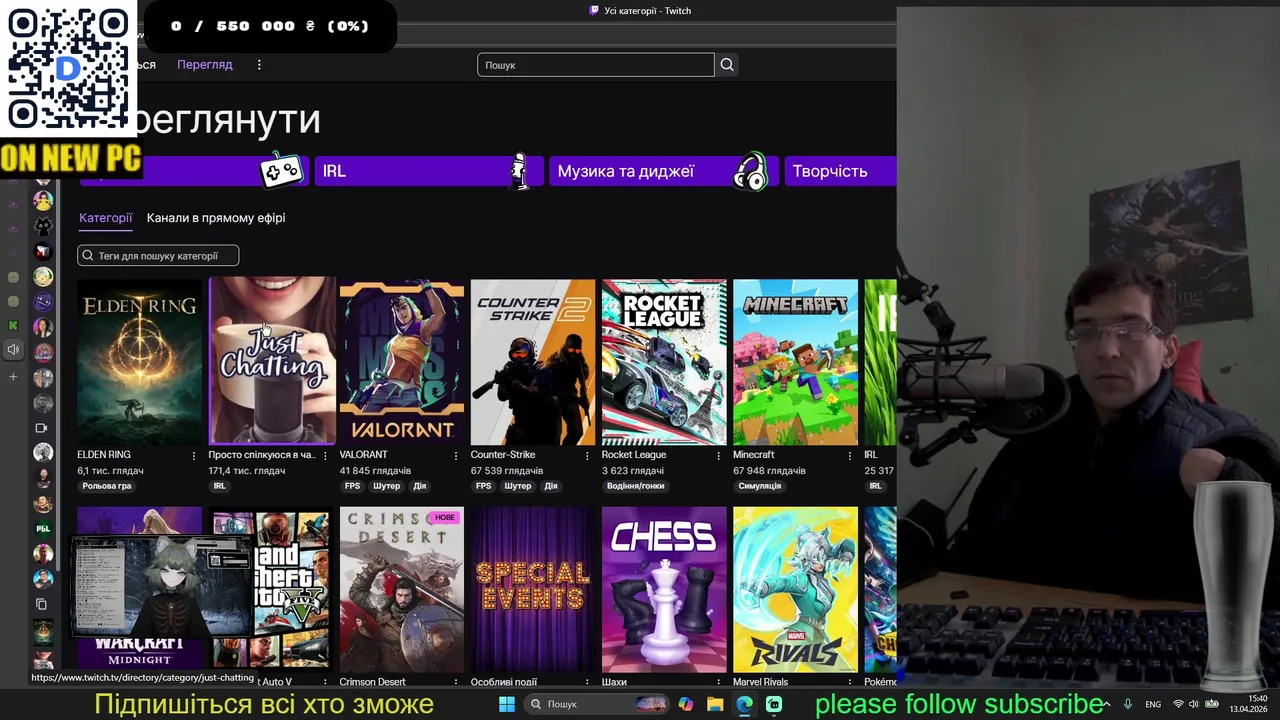
Task: Open VALORANT card three-dot options
Action: point(456,455)
